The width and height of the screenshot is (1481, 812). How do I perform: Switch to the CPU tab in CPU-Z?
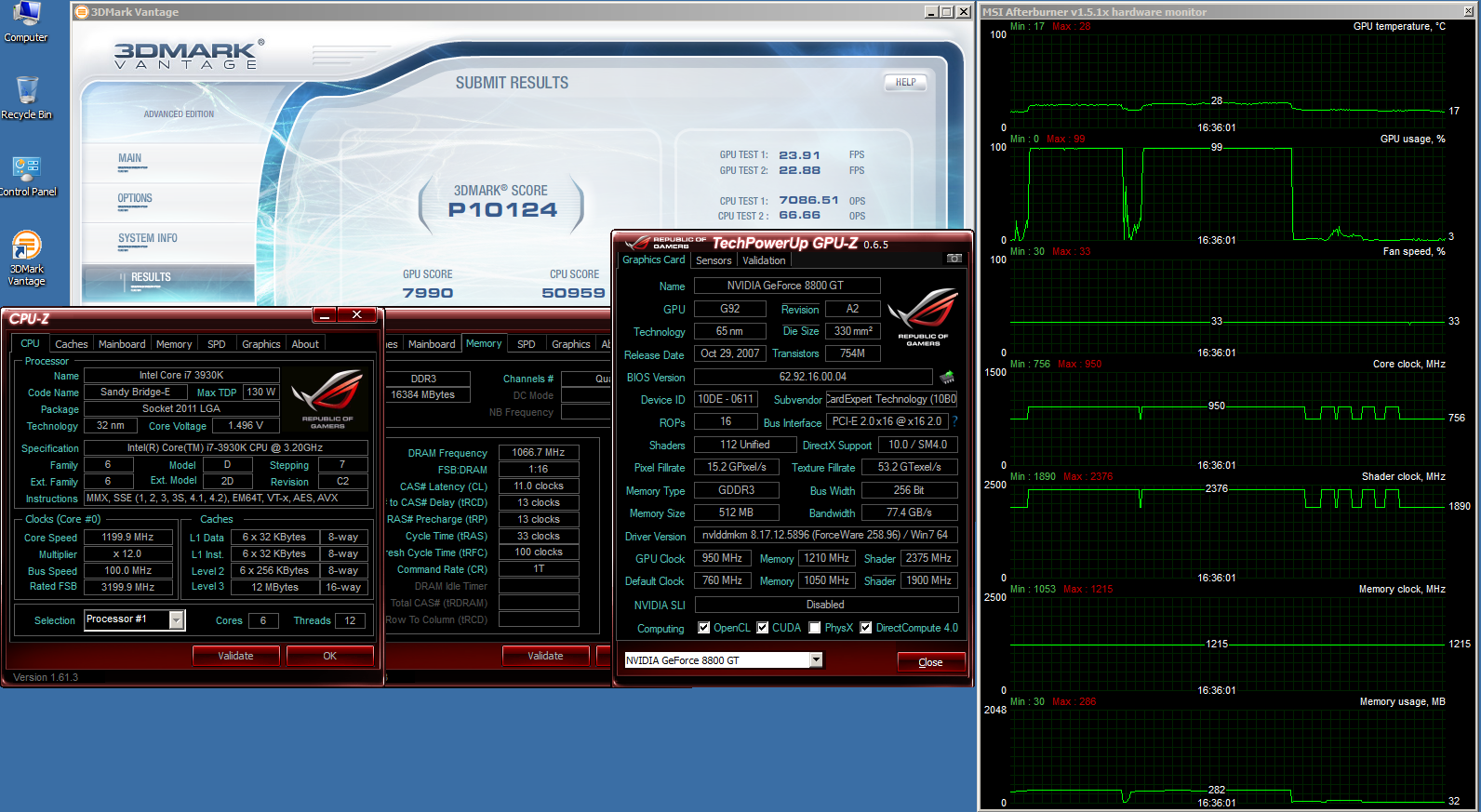31,343
